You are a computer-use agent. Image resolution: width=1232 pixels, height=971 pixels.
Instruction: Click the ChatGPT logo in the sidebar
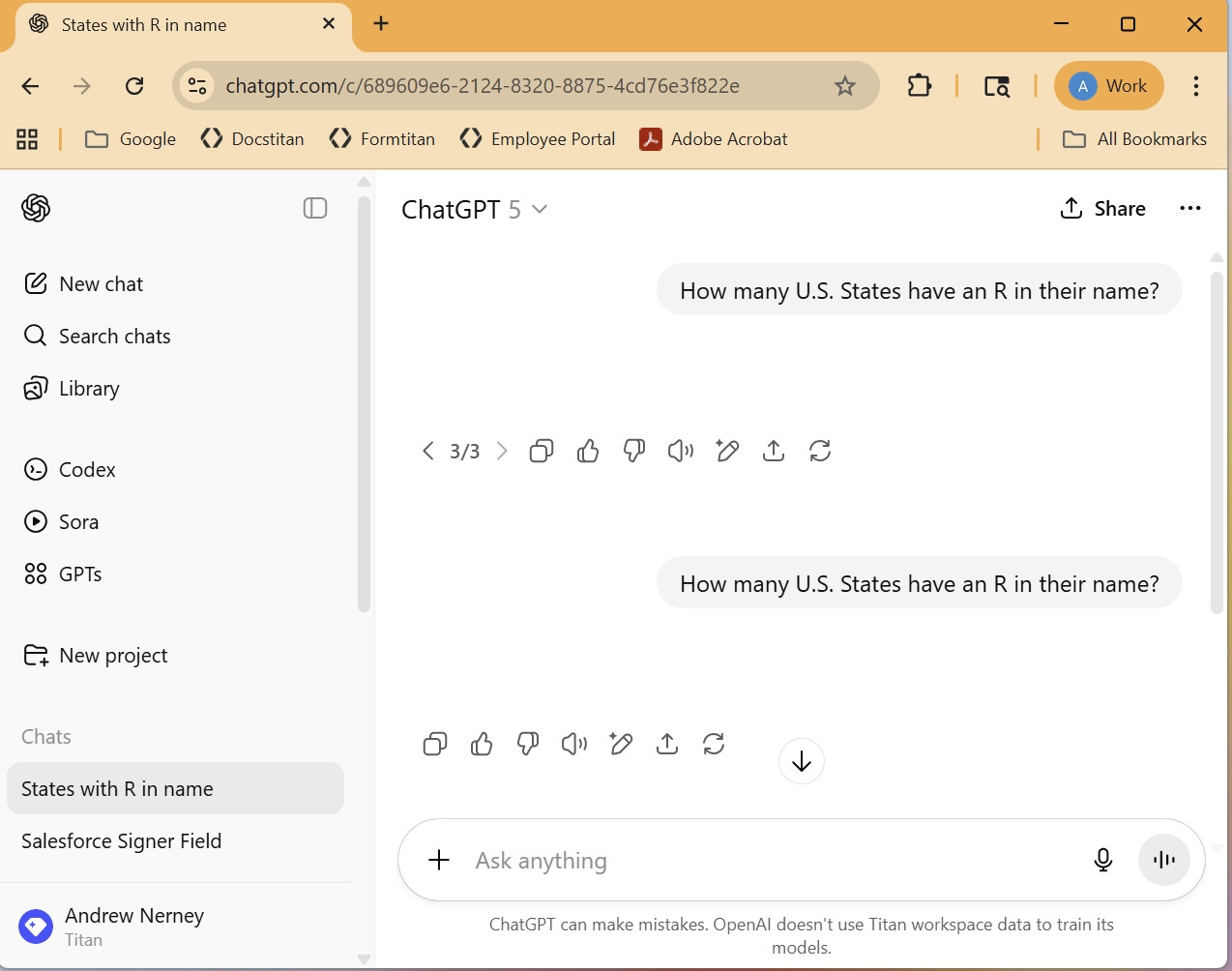pos(36,208)
